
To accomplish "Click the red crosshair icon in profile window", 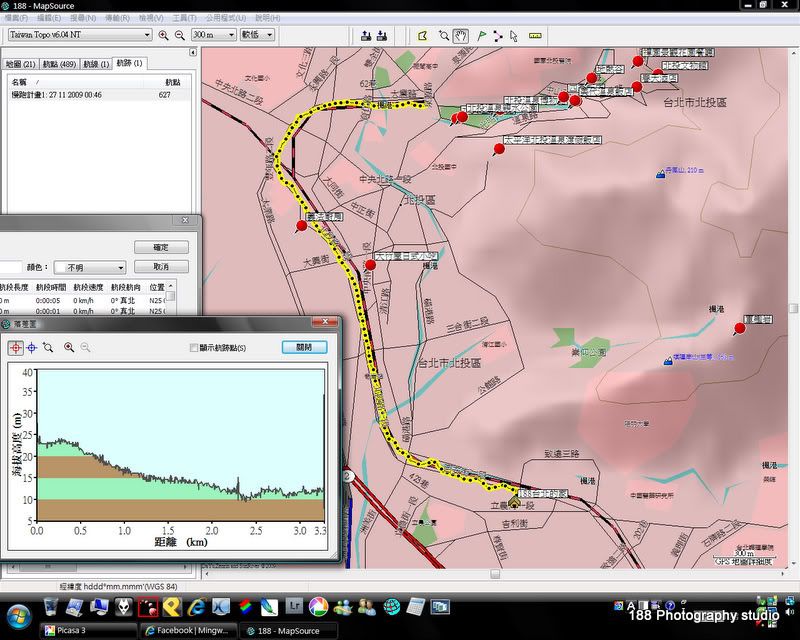I will click(x=15, y=347).
